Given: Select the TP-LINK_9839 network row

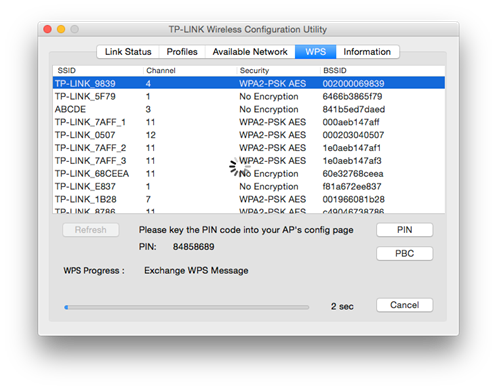Looking at the screenshot, I should (x=249, y=83).
